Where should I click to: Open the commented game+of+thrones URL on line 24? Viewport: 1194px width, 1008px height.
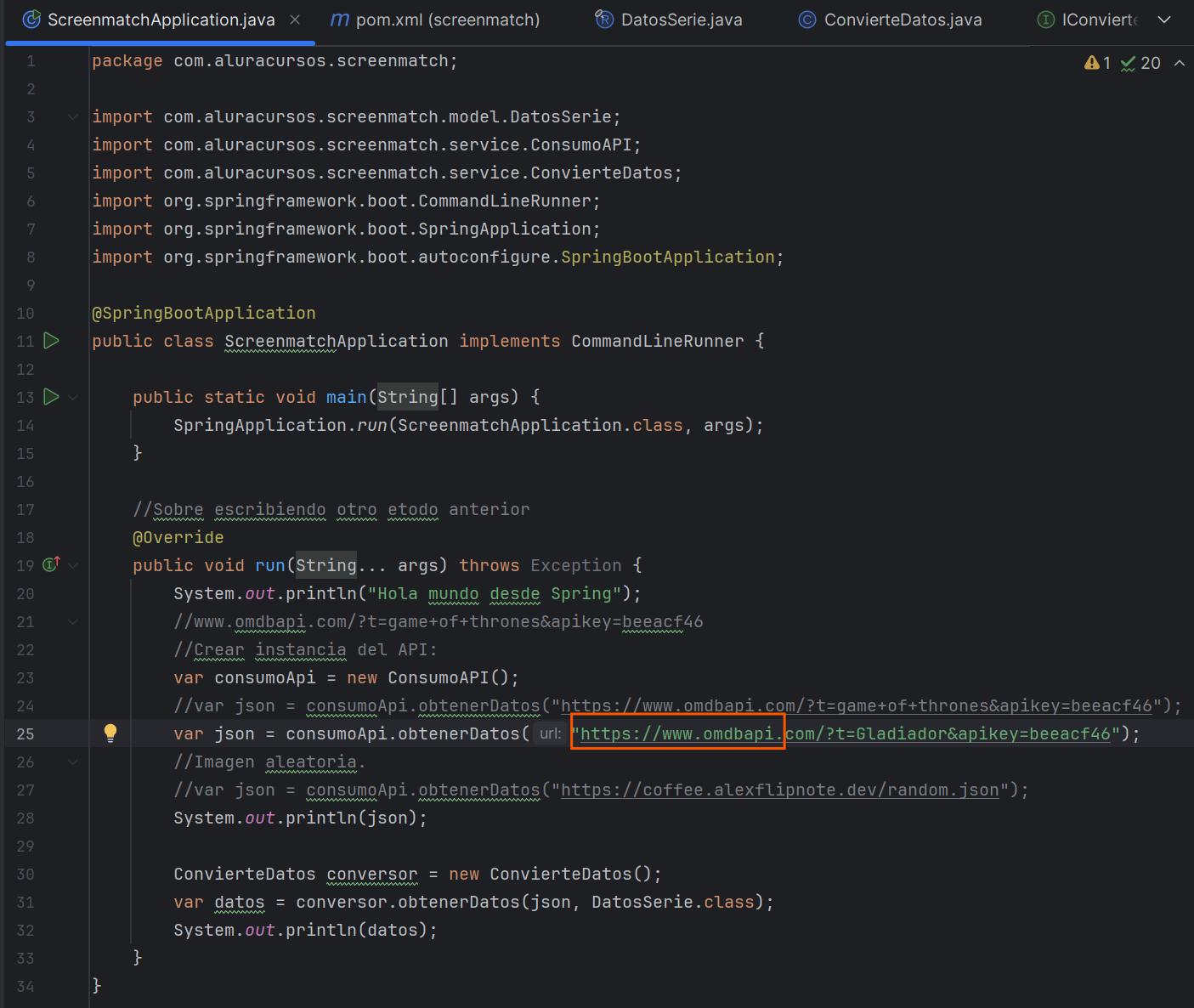[857, 705]
